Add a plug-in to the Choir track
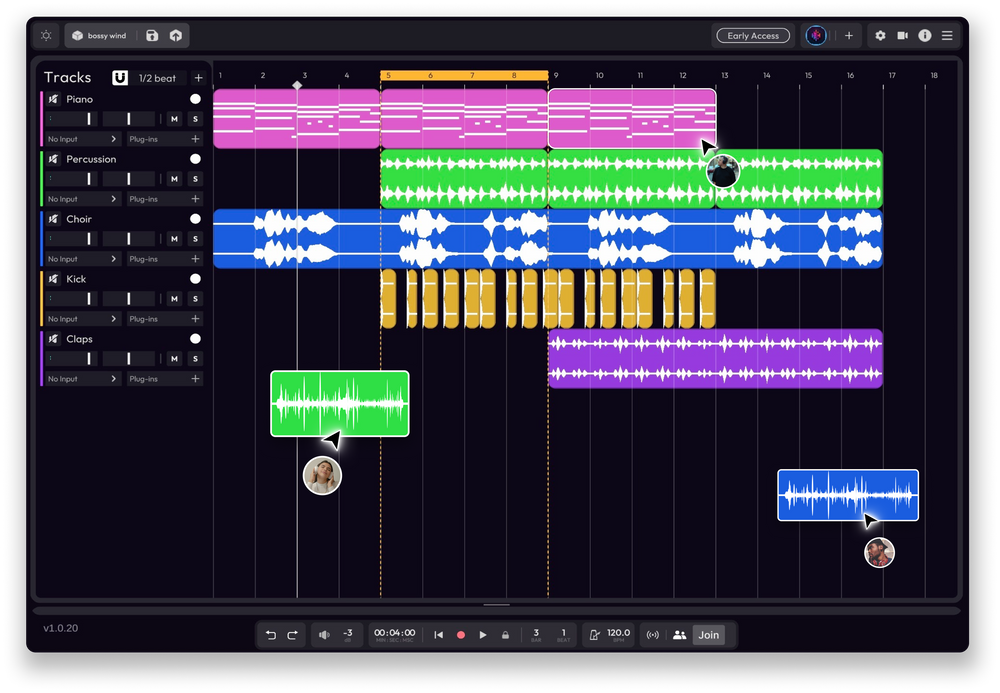 [x=195, y=258]
